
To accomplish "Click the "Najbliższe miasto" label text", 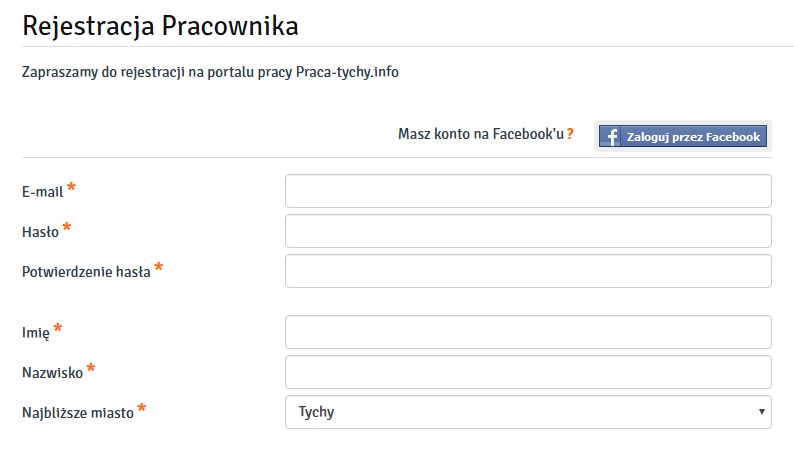I will coord(78,412).
